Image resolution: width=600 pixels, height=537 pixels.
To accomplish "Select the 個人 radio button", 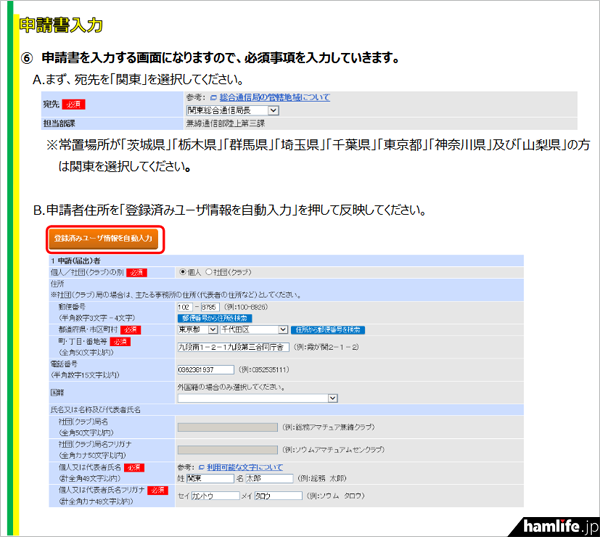I will pos(183,272).
